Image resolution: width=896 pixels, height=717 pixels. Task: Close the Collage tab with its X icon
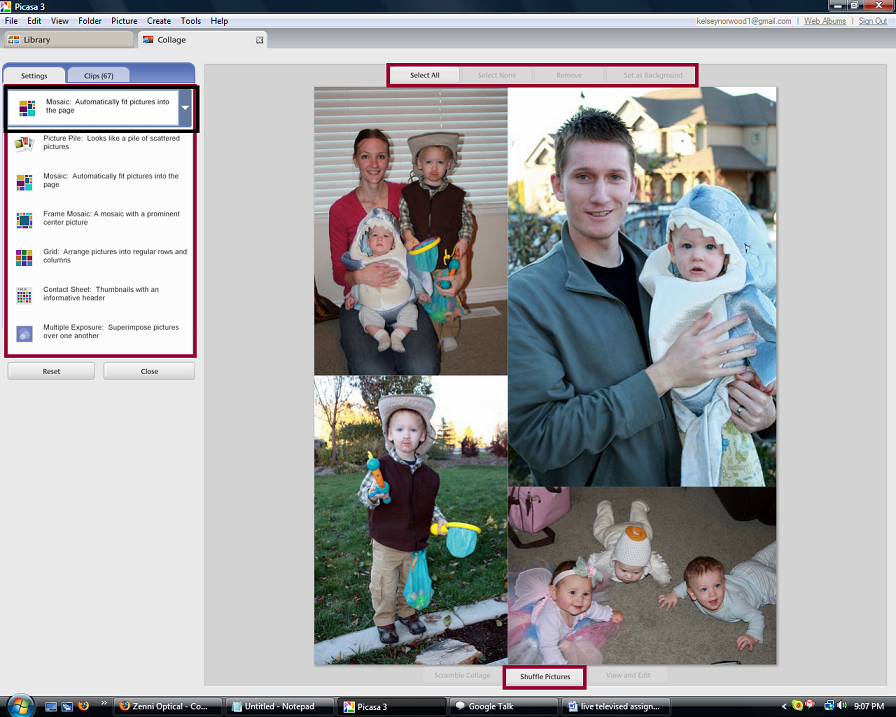tap(259, 40)
